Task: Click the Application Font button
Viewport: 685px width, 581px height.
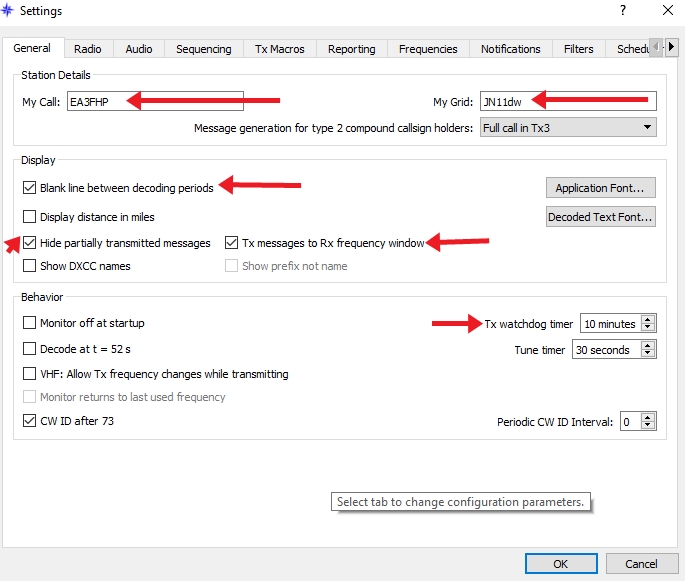Action: pos(600,188)
